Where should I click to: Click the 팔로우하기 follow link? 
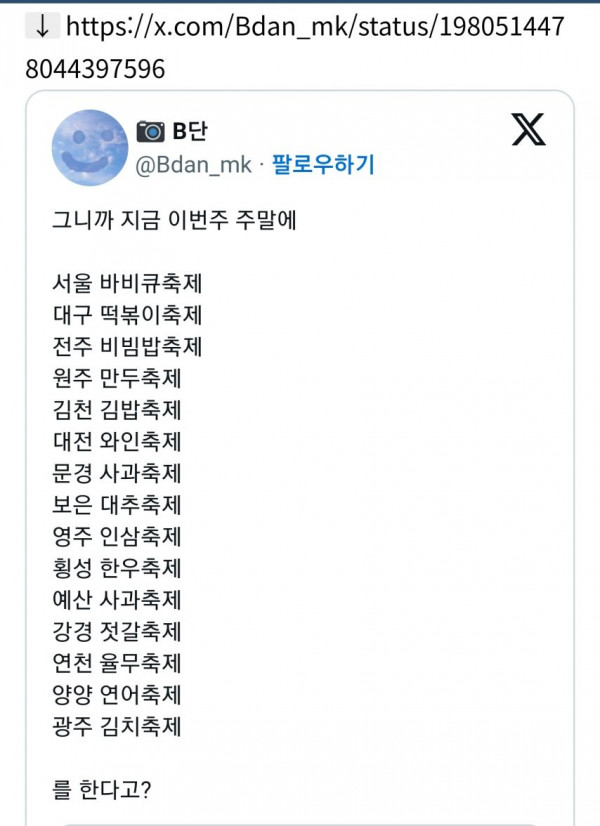tap(322, 165)
